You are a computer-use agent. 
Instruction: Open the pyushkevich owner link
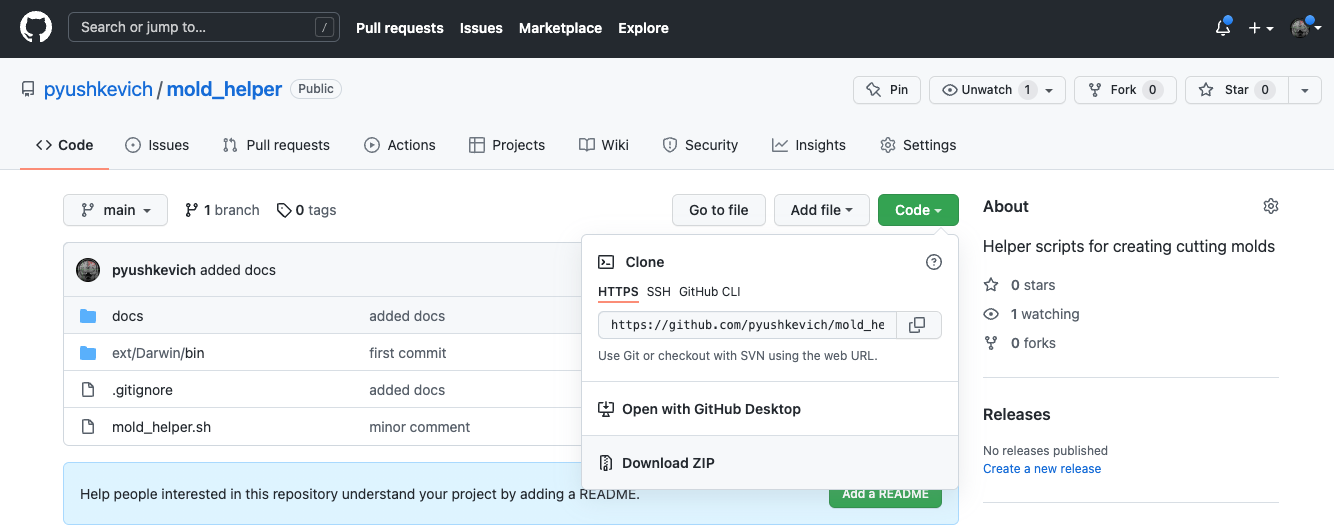(x=98, y=89)
